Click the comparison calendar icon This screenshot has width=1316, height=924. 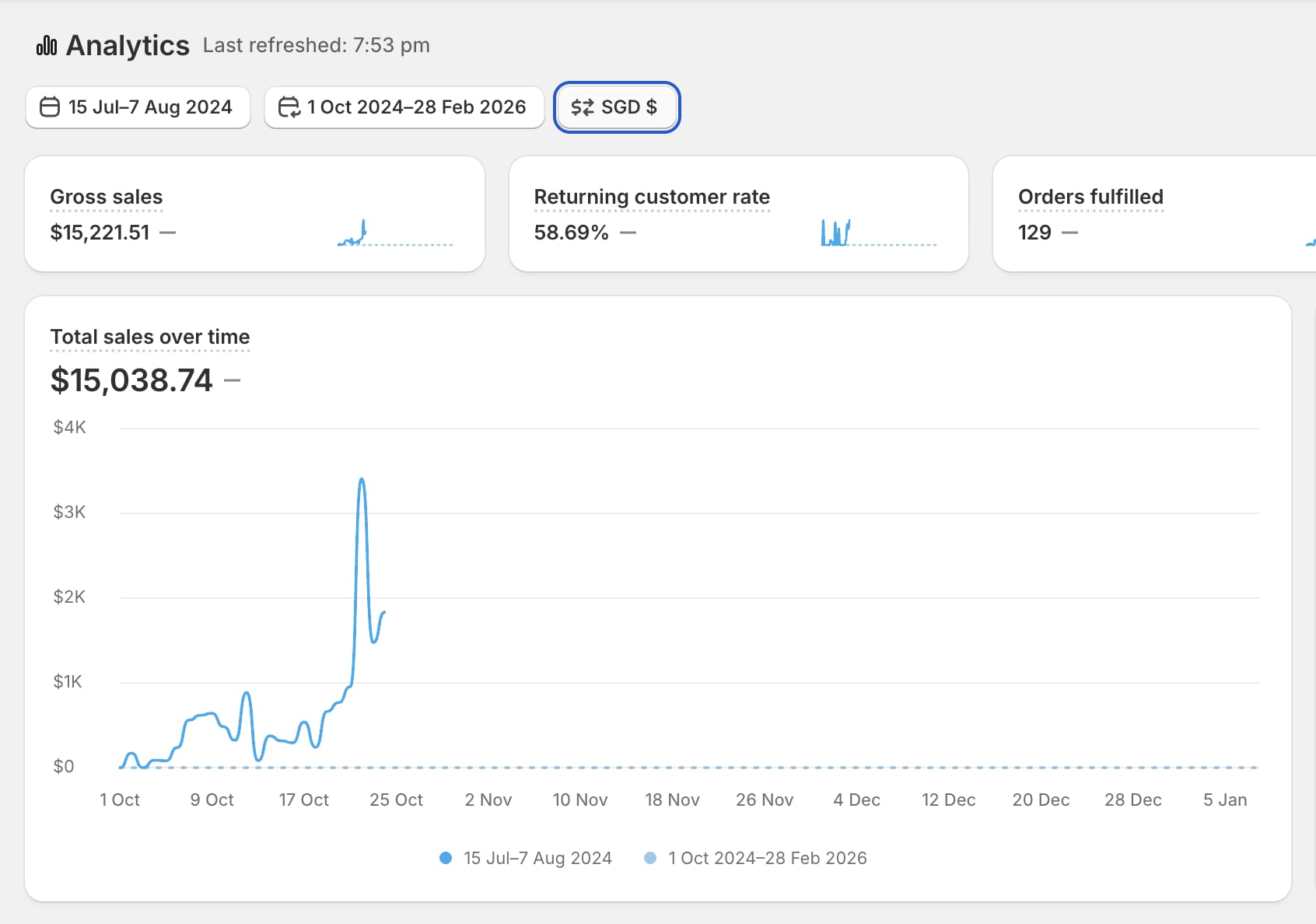289,107
